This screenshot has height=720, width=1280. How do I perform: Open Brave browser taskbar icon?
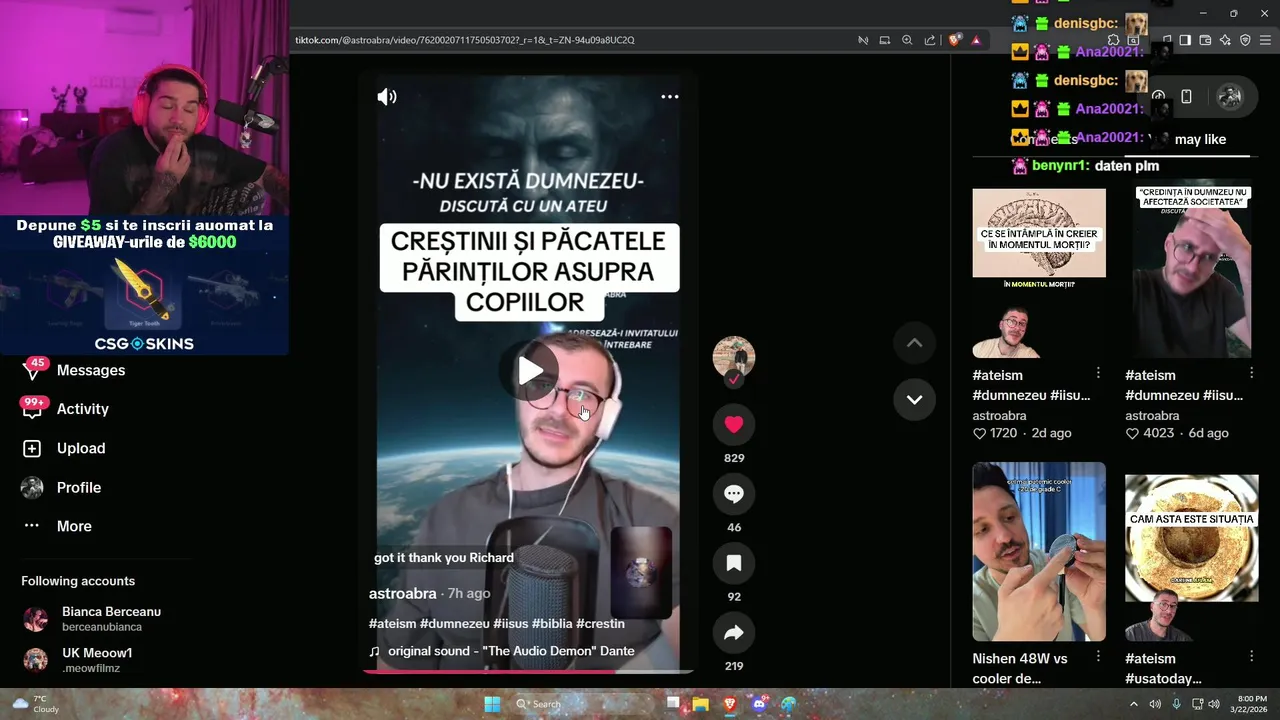click(x=730, y=704)
